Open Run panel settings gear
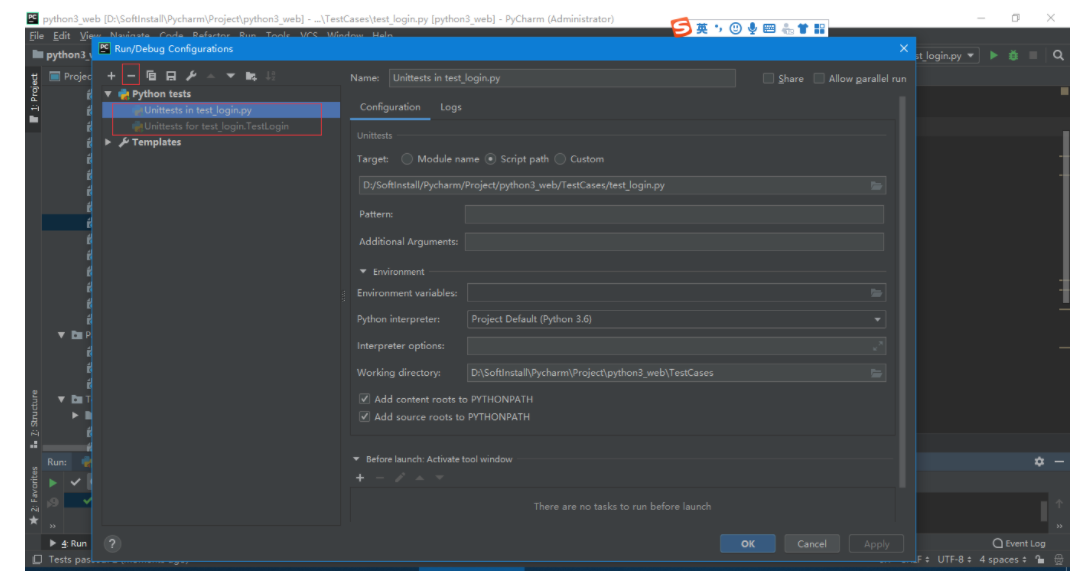 (x=1039, y=462)
